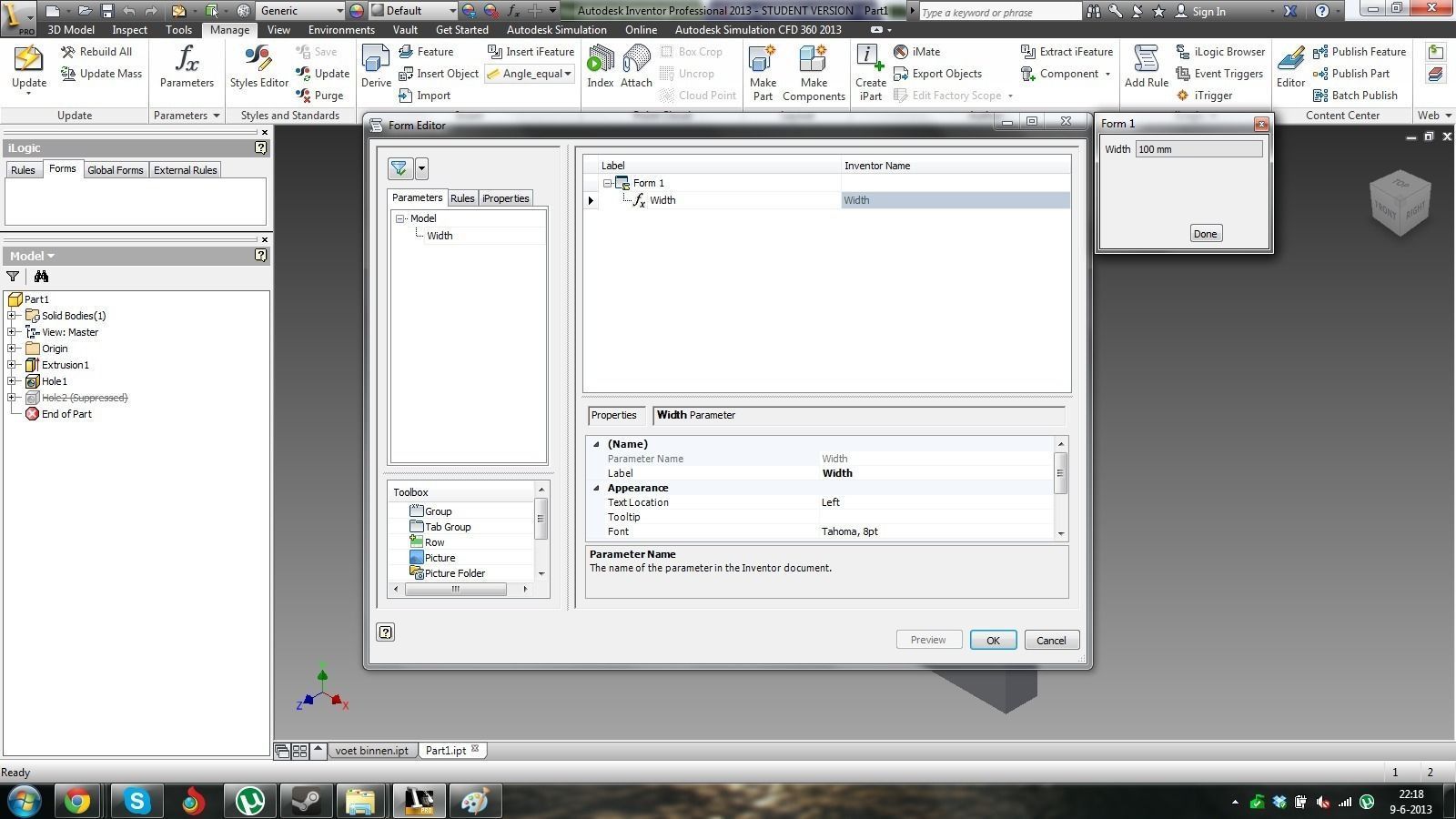
Task: Open the Global Forms tab
Action: pyautogui.click(x=116, y=170)
